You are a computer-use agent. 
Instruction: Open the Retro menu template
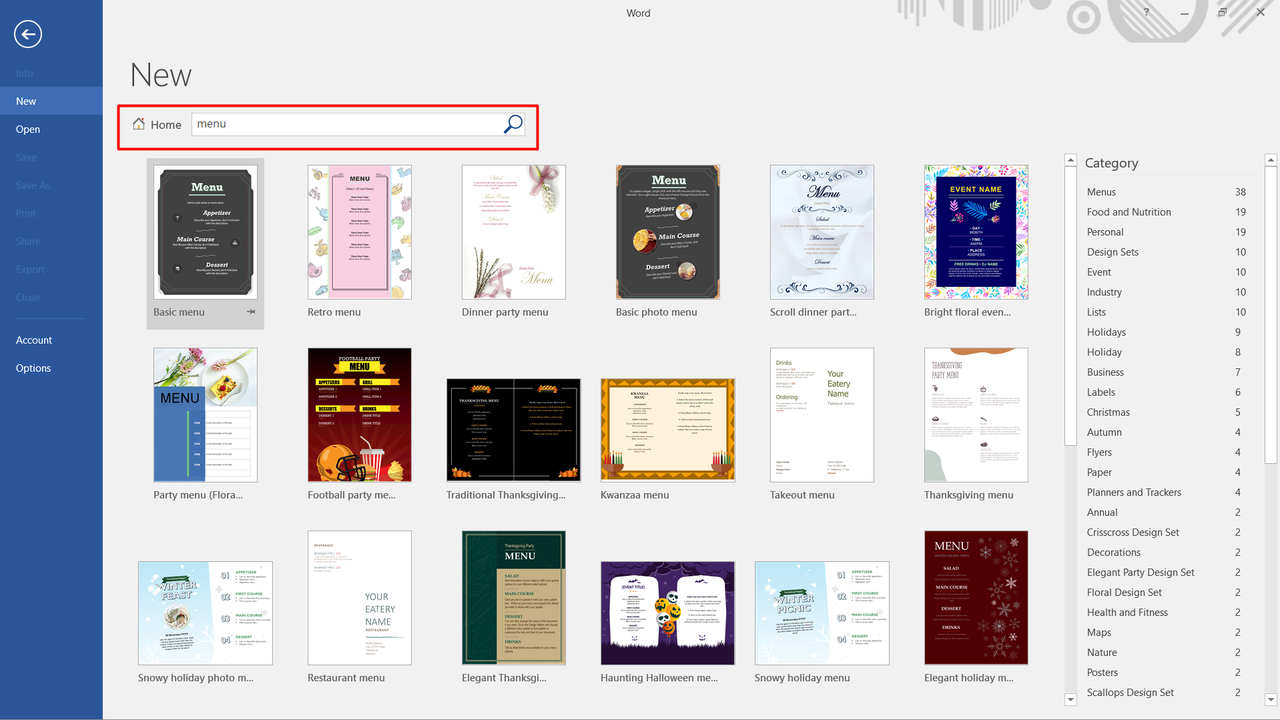click(359, 231)
